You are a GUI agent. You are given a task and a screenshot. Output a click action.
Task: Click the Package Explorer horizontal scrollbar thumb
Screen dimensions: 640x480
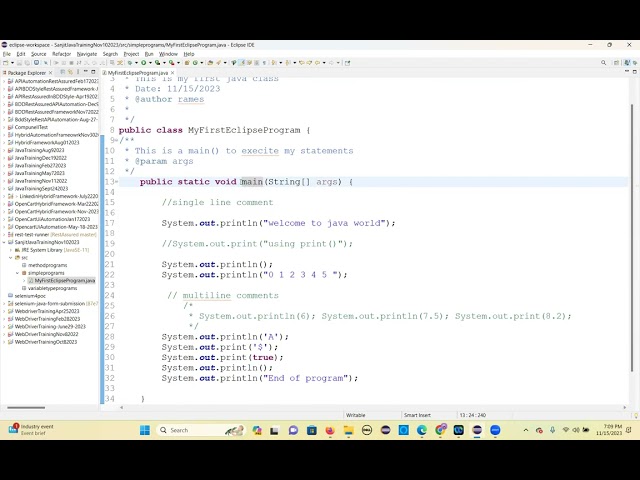point(26,407)
